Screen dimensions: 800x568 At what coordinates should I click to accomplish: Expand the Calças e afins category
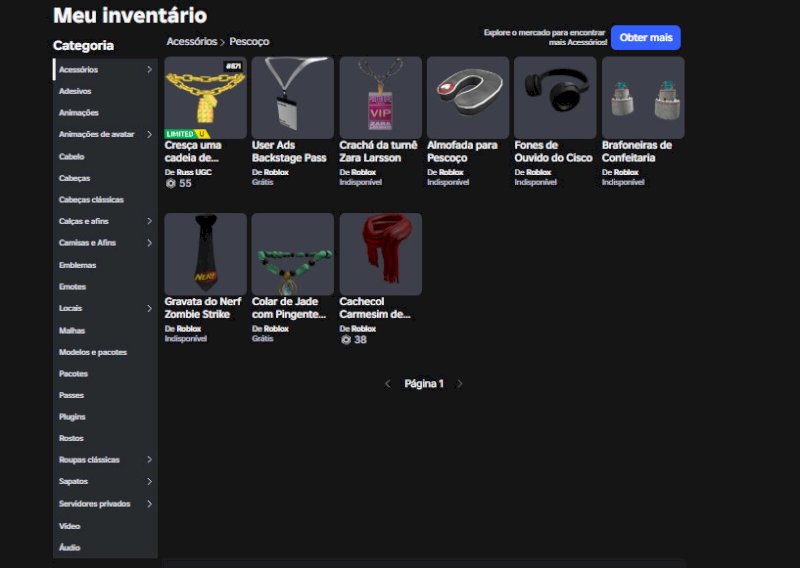[149, 221]
